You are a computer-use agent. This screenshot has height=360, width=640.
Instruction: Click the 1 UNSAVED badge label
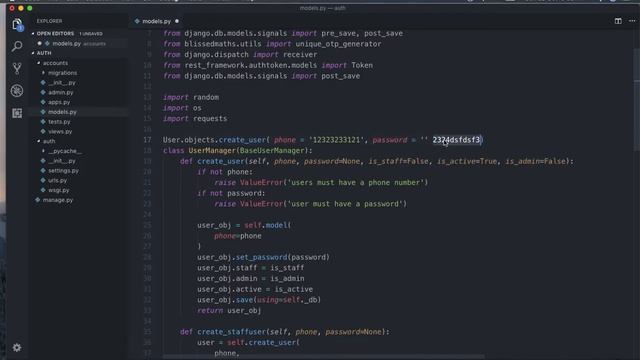point(91,33)
